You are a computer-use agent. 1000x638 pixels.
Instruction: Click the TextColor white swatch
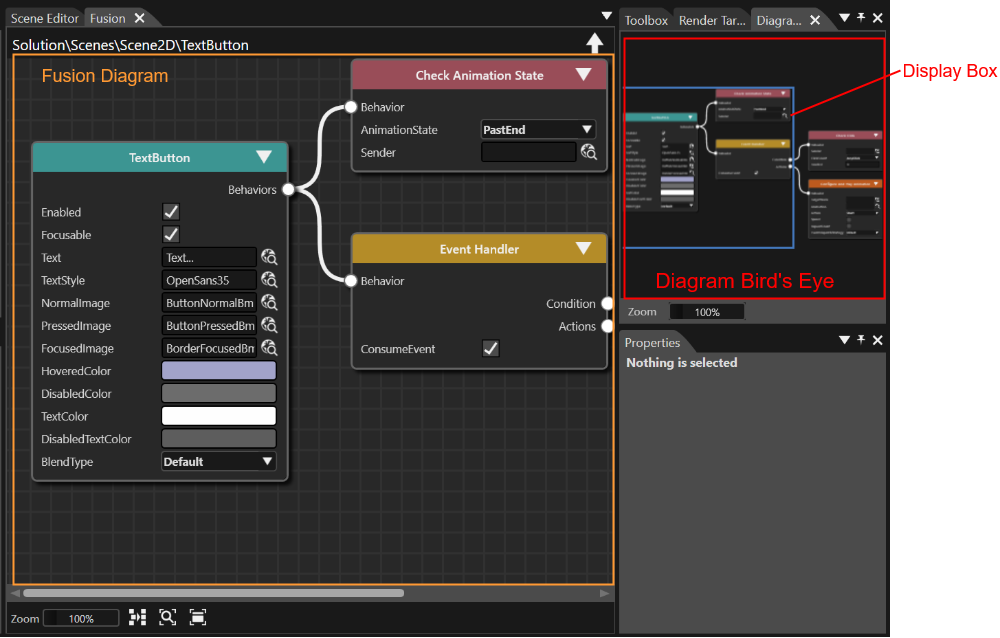[219, 416]
